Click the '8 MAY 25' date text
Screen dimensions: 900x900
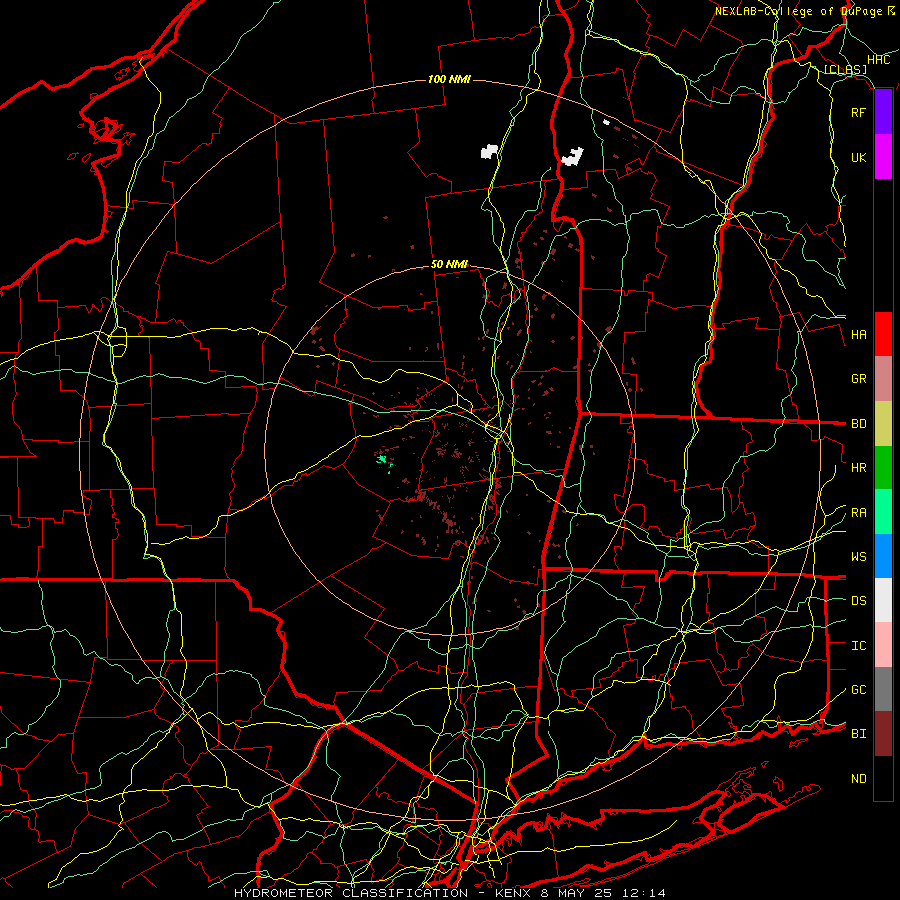coord(576,893)
